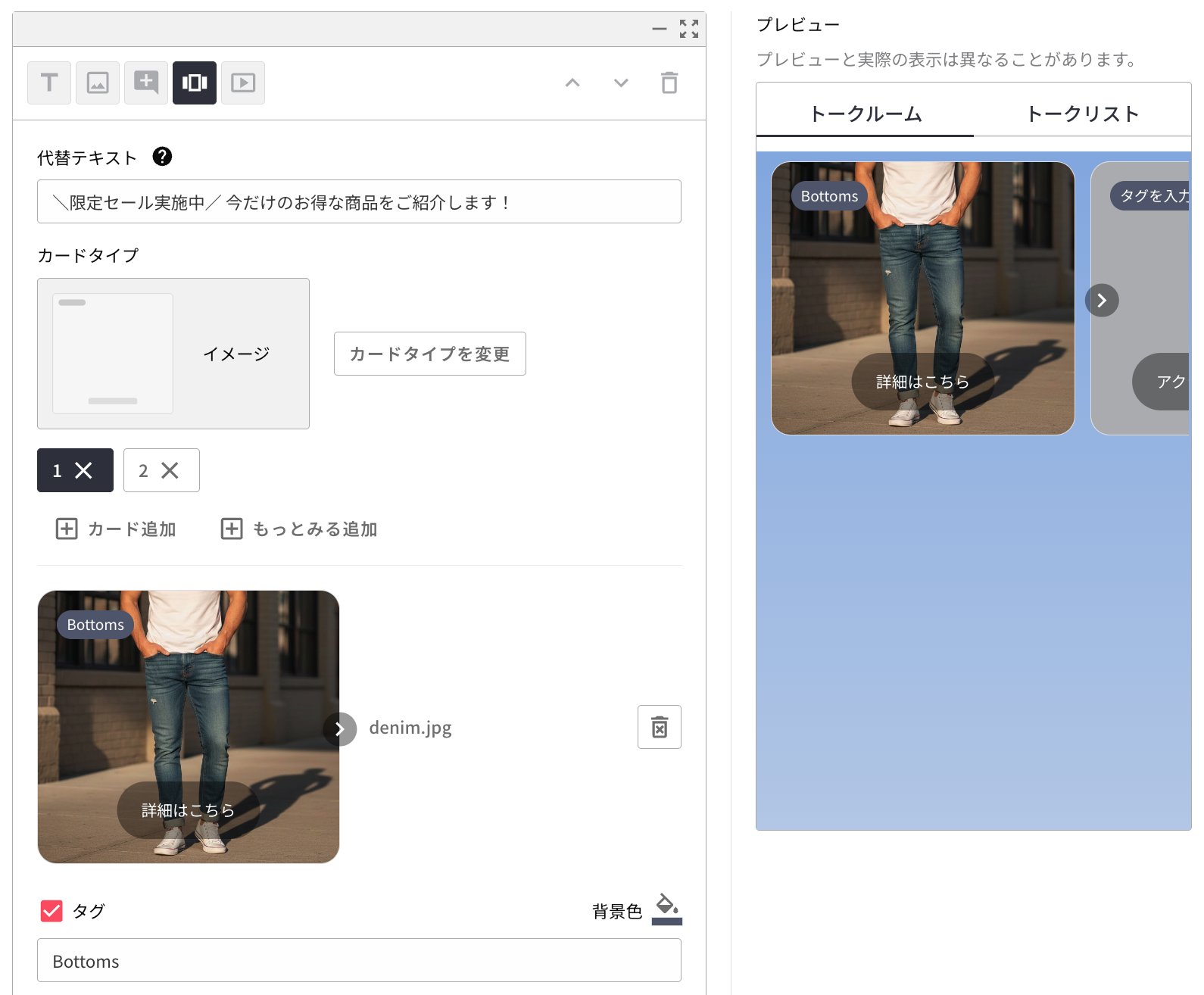1204x995 pixels.
Task: Open the 背景色 tag color picker
Action: pyautogui.click(x=666, y=909)
